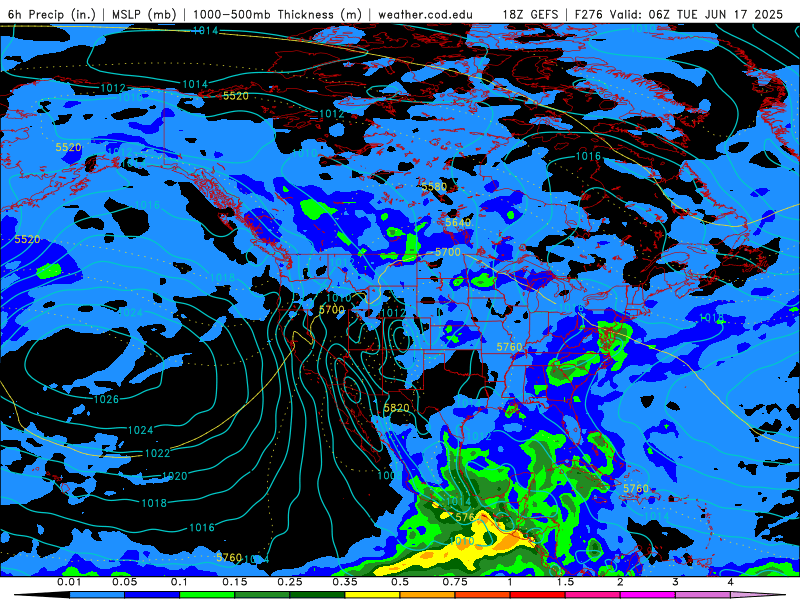Viewport: 800px width, 600px height.
Task: Click the 5820 thickness contour label
Action: coord(396,408)
